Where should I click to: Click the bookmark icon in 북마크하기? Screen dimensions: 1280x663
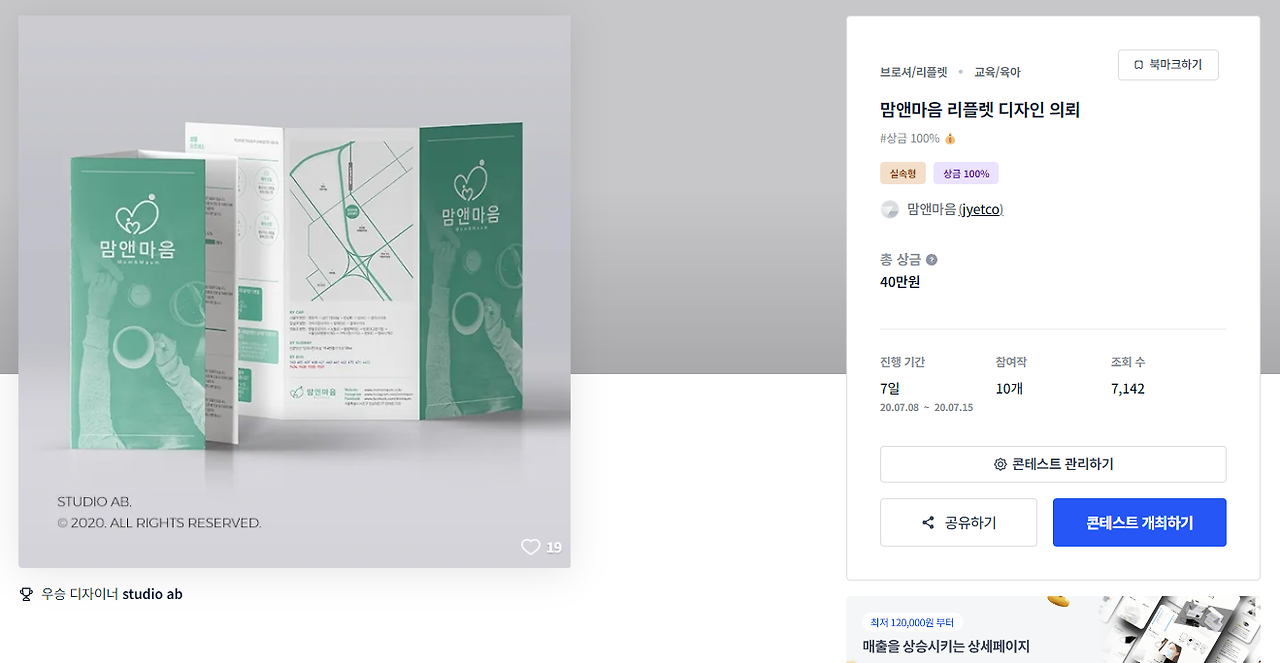[1138, 65]
